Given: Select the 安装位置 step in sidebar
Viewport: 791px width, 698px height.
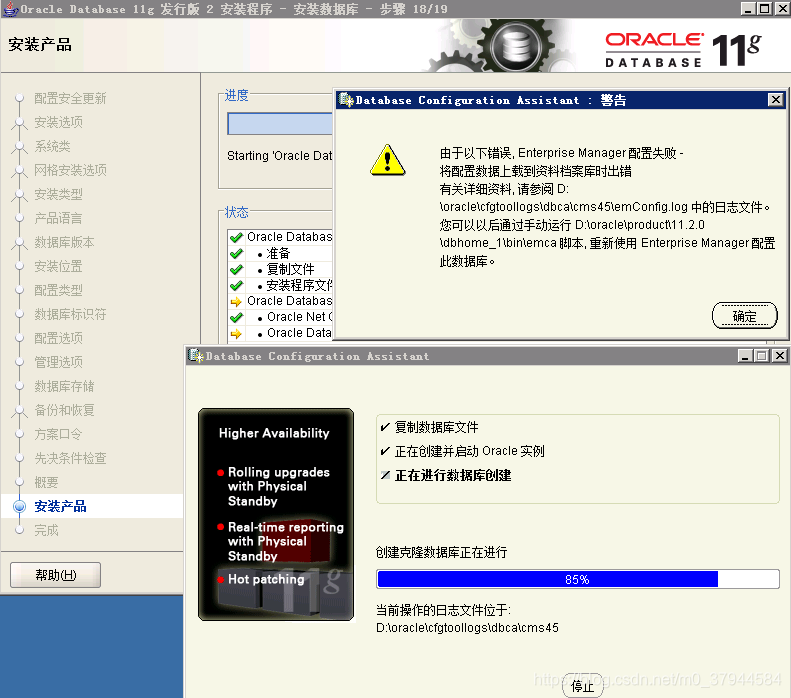Looking at the screenshot, I should click(58, 266).
